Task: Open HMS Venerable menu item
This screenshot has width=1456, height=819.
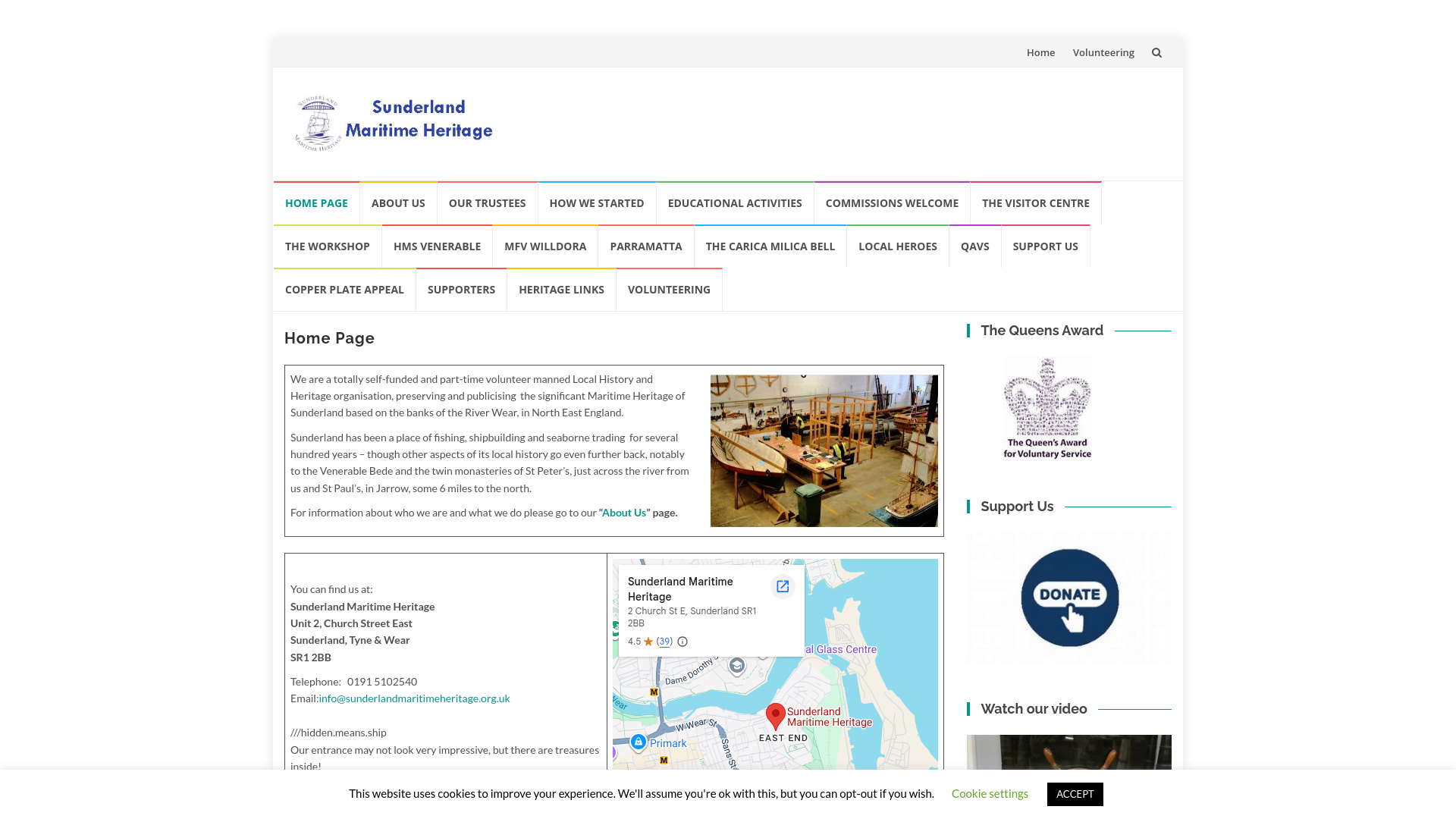Action: (x=437, y=246)
